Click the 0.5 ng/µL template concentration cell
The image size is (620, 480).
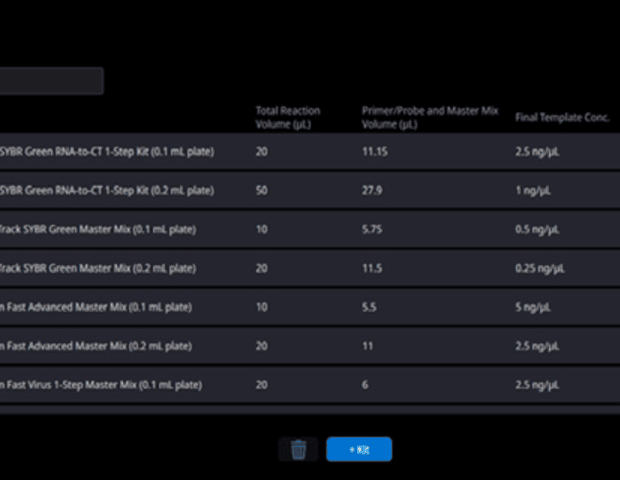coord(537,229)
